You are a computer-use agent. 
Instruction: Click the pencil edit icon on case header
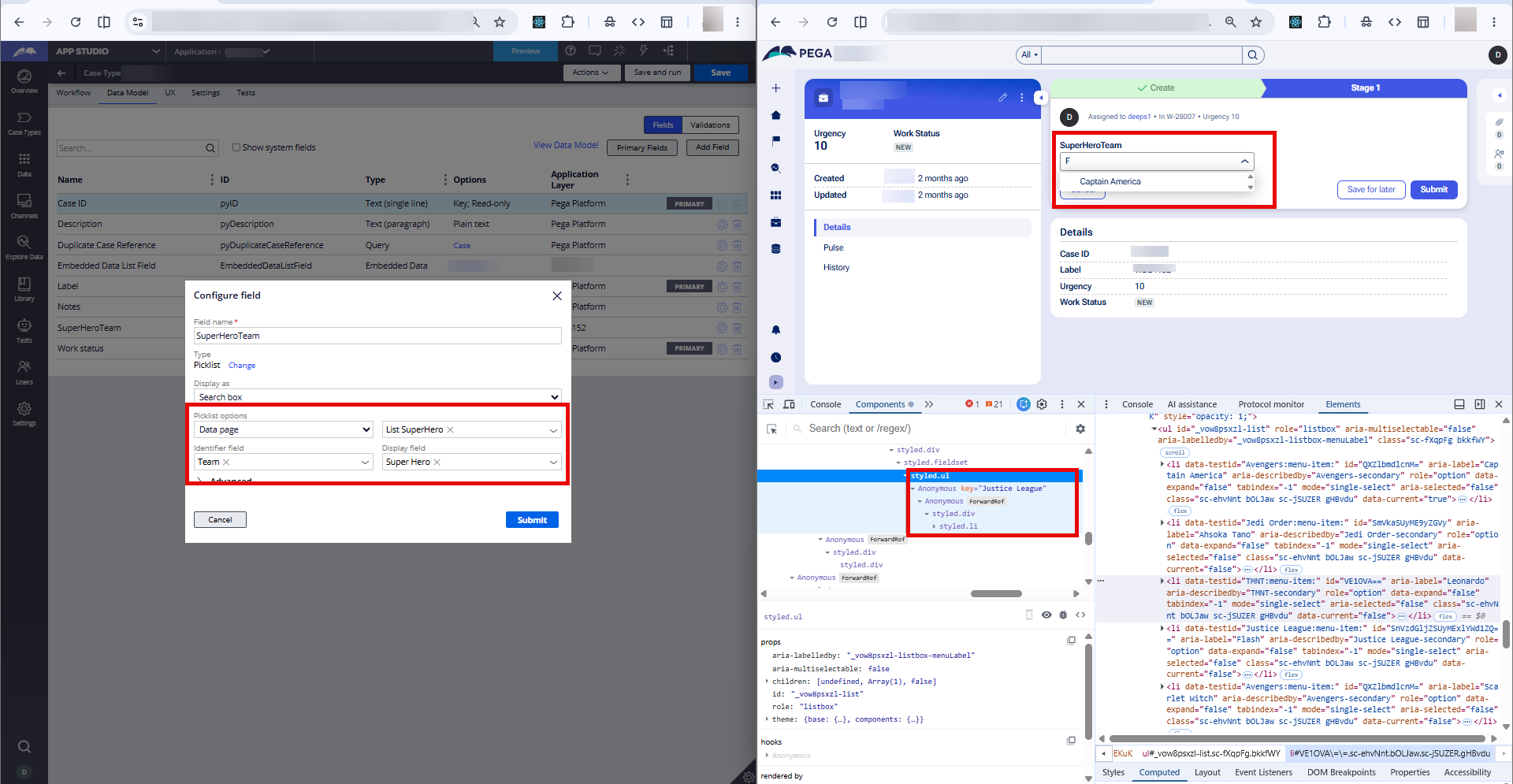point(1002,98)
